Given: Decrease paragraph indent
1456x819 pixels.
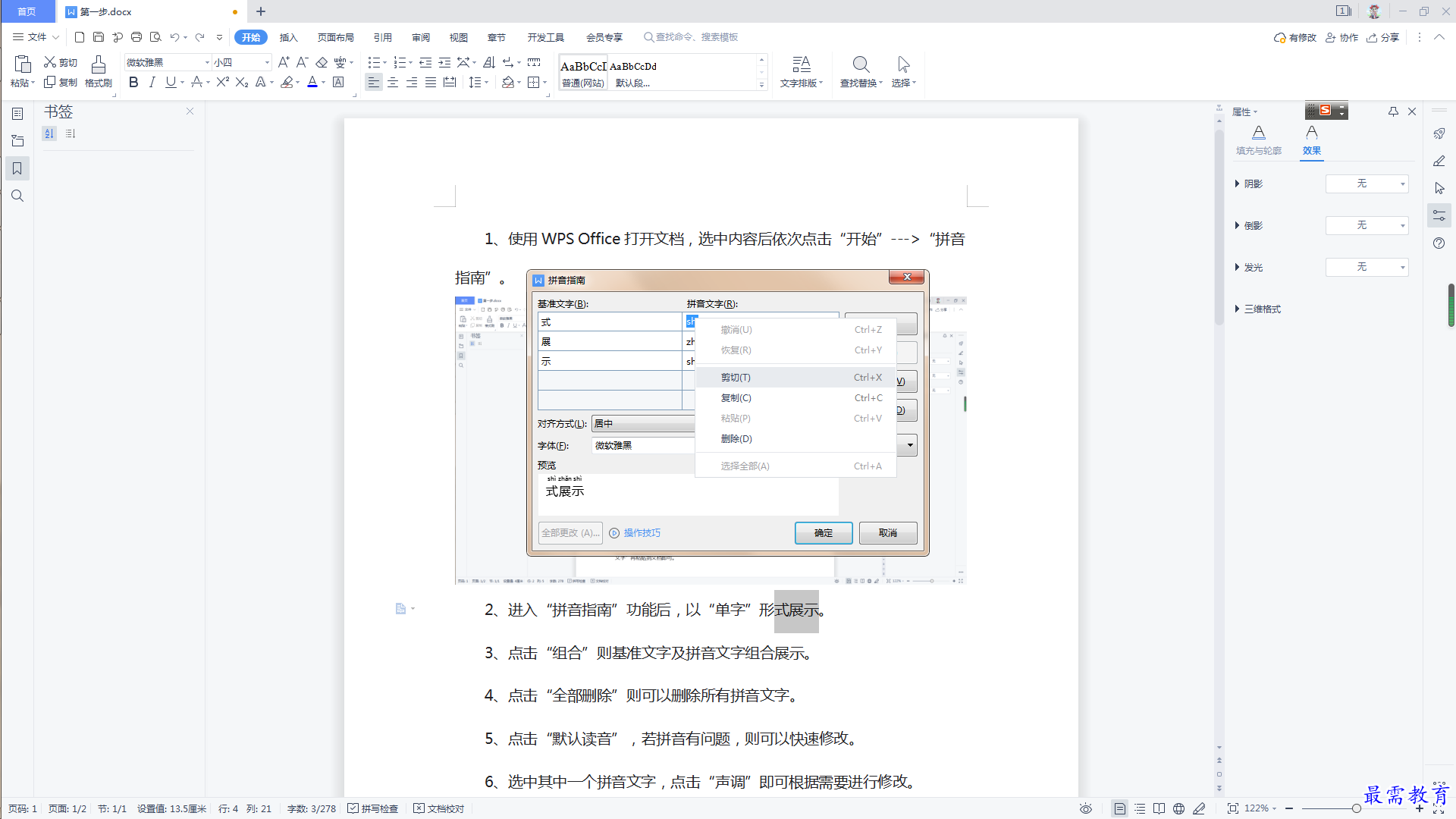Looking at the screenshot, I should pos(425,62).
